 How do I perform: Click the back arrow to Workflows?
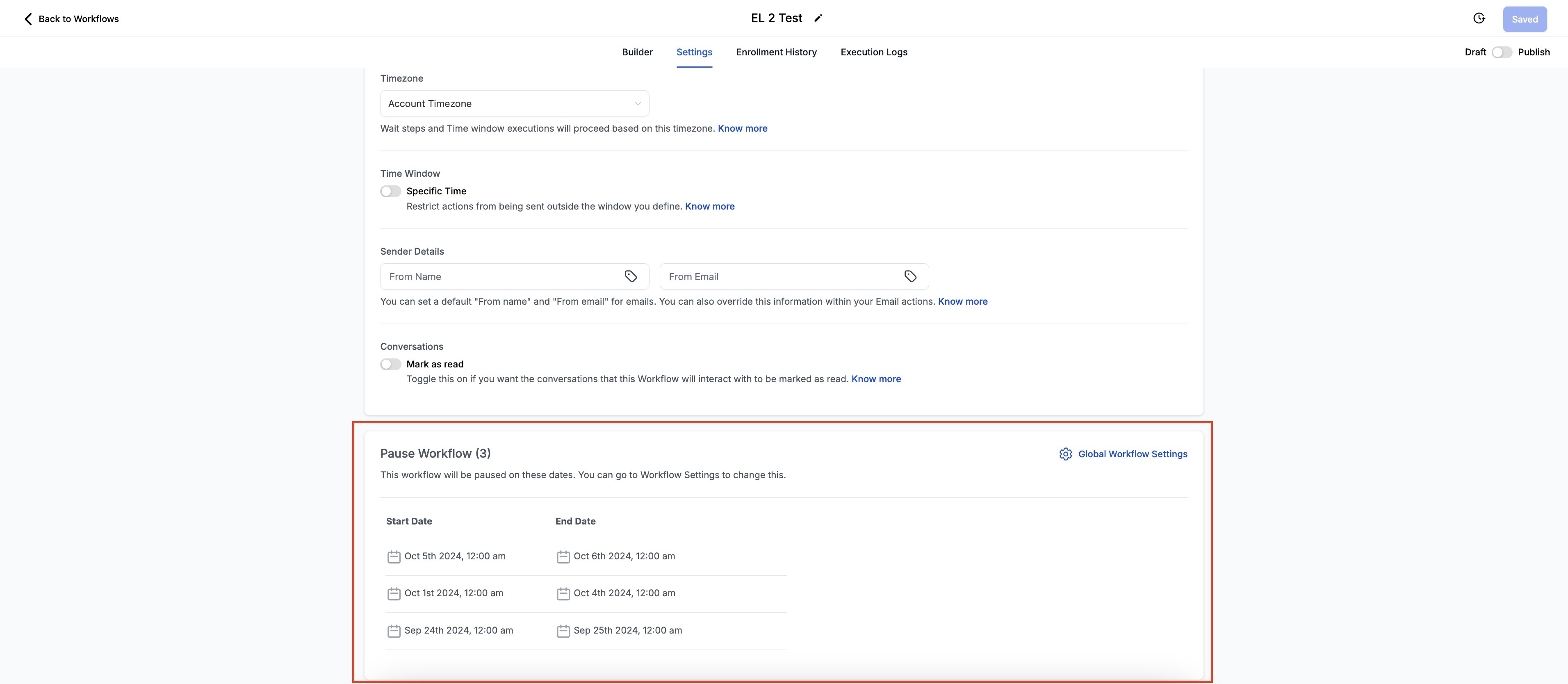click(28, 19)
